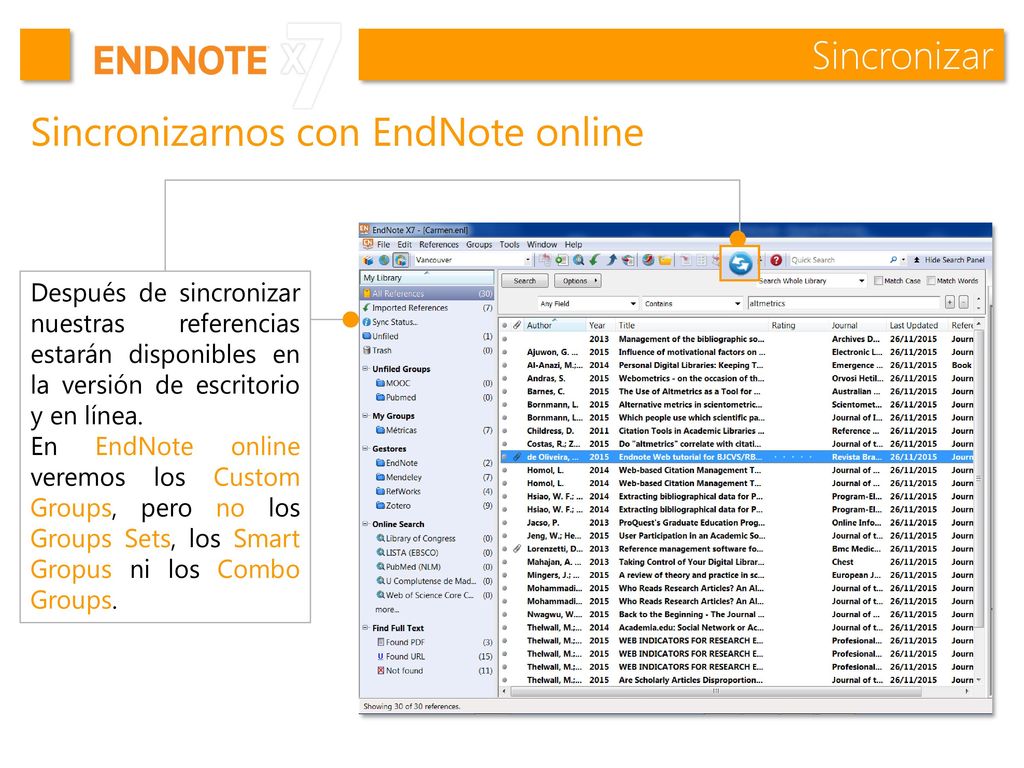The image size is (1024, 768).
Task: Open the EndNote help question-mark icon
Action: click(x=776, y=260)
